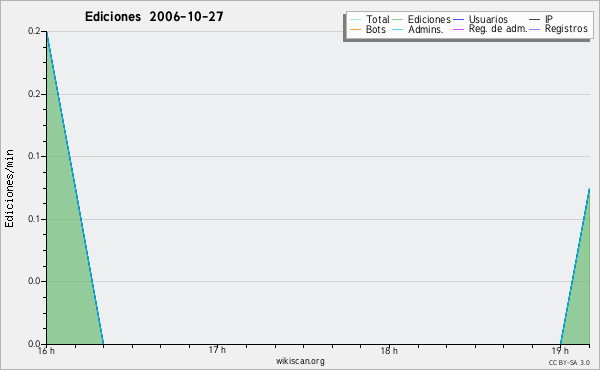Click the blue Usuarios legend line swatch

point(458,20)
